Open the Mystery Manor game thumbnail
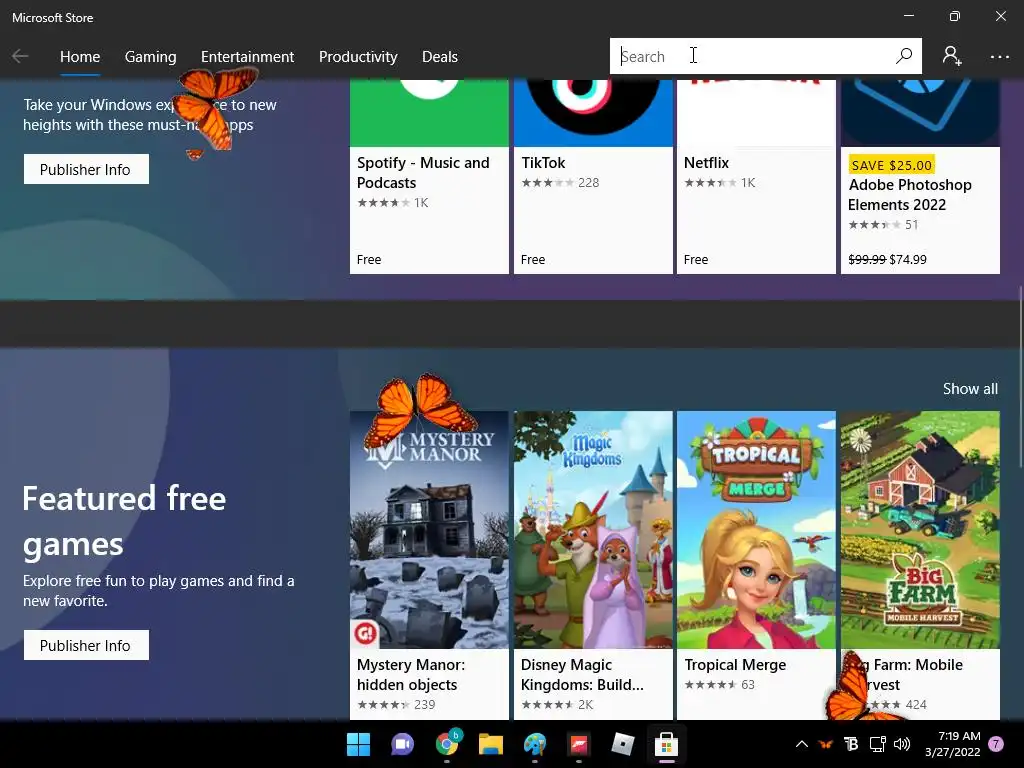1024x768 pixels. click(x=429, y=530)
